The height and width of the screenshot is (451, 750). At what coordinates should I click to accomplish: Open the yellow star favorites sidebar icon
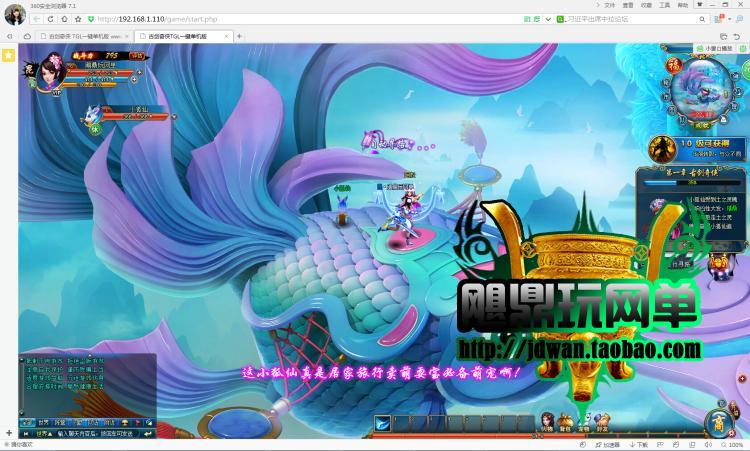pos(8,55)
